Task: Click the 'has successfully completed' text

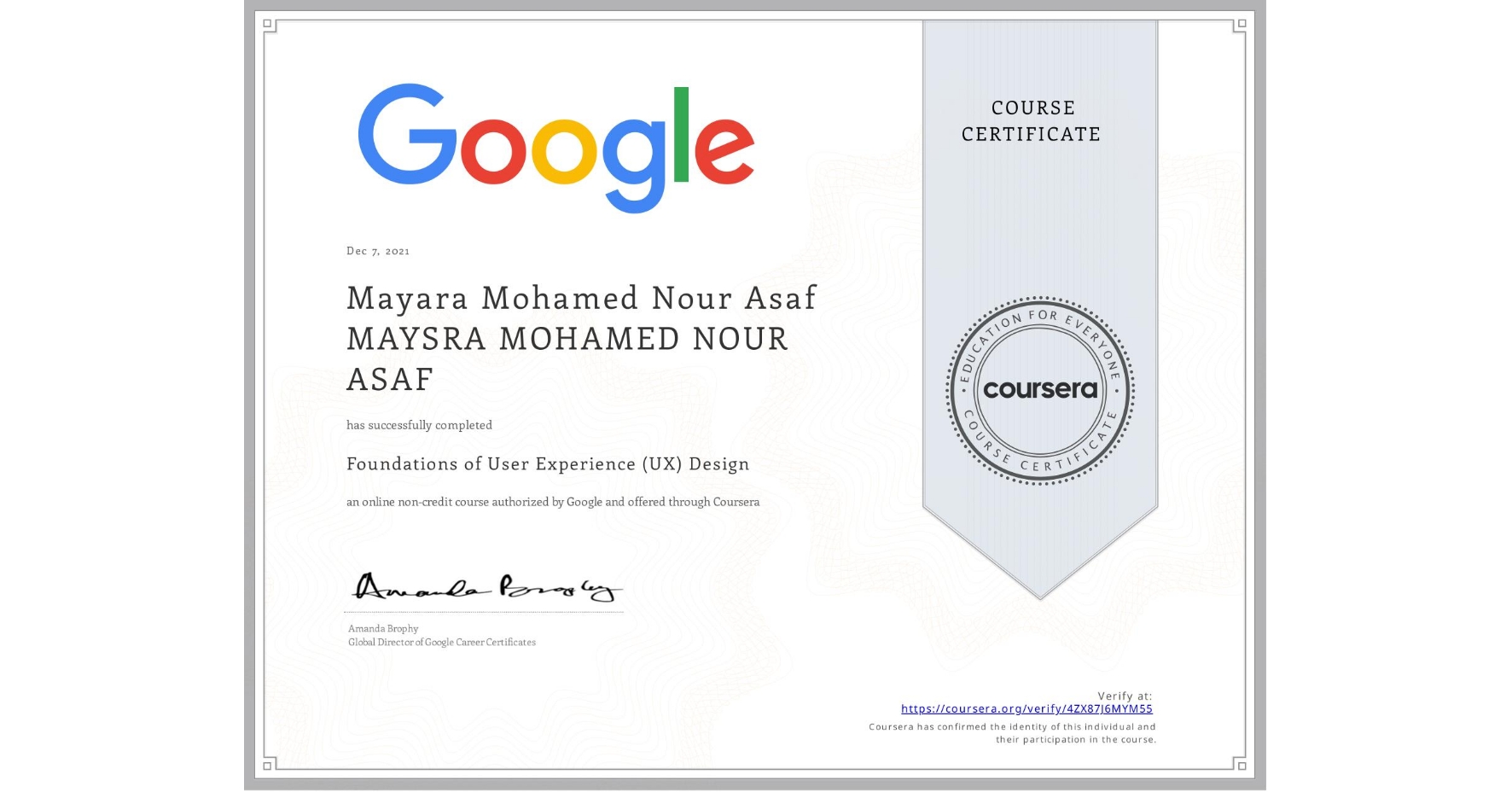Action: (419, 425)
